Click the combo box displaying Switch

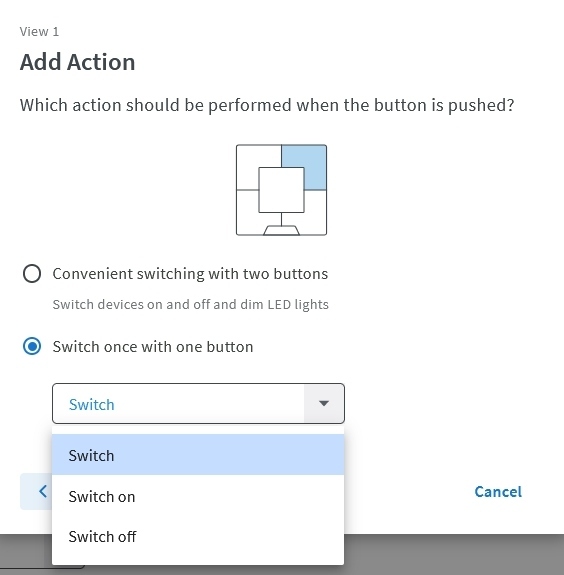198,404
